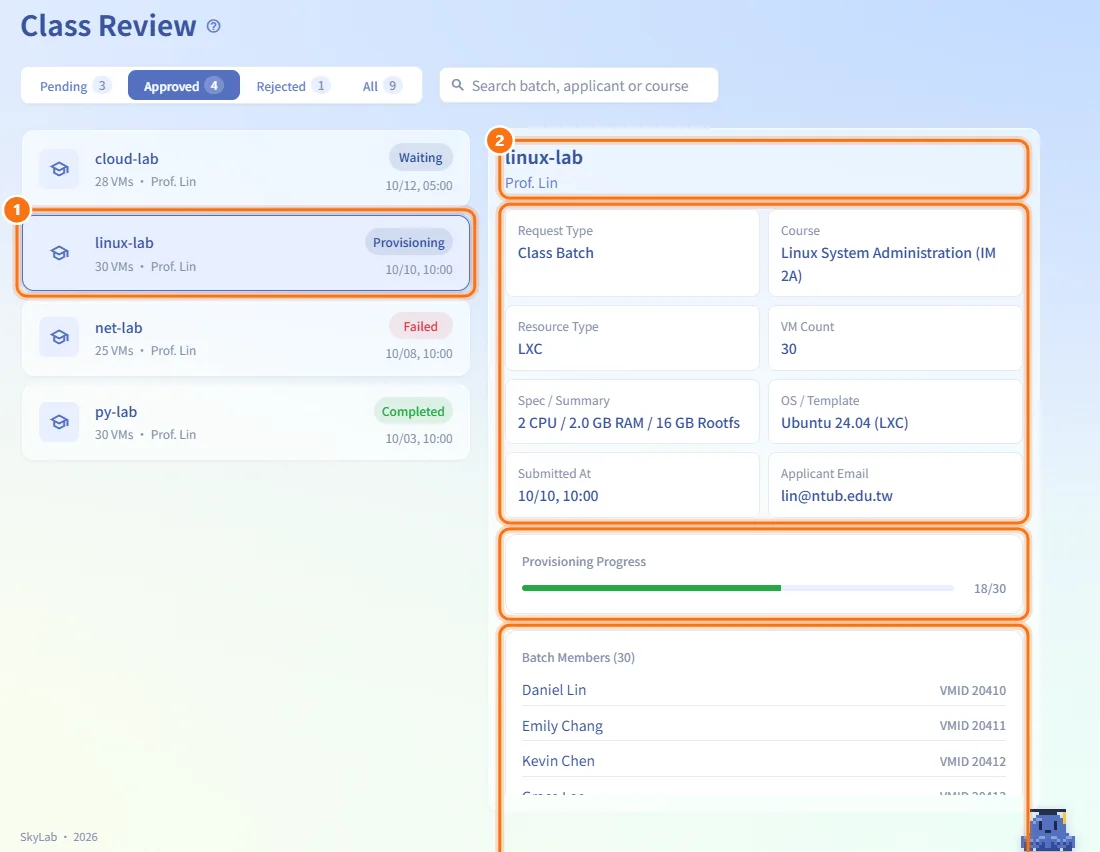The width and height of the screenshot is (1100, 852).
Task: Click the Class Batch request type value
Action: tap(556, 253)
